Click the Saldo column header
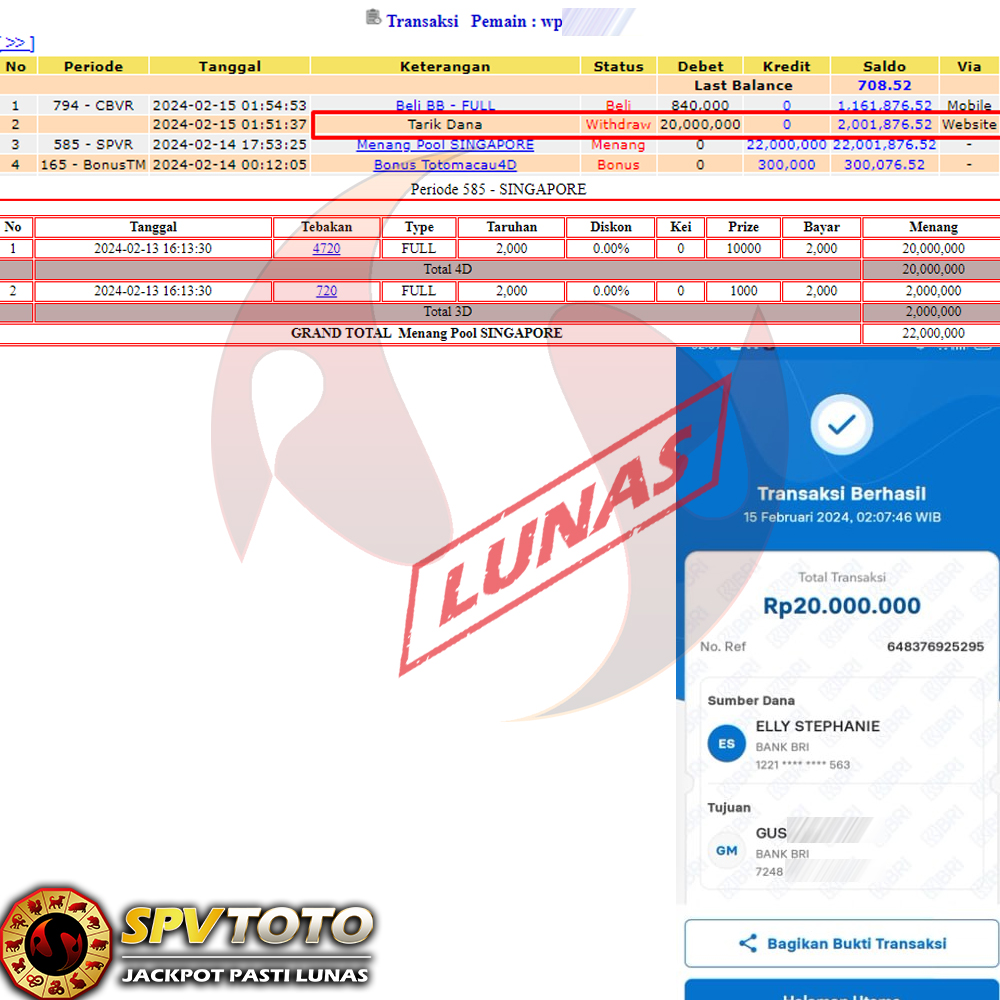 [883, 66]
